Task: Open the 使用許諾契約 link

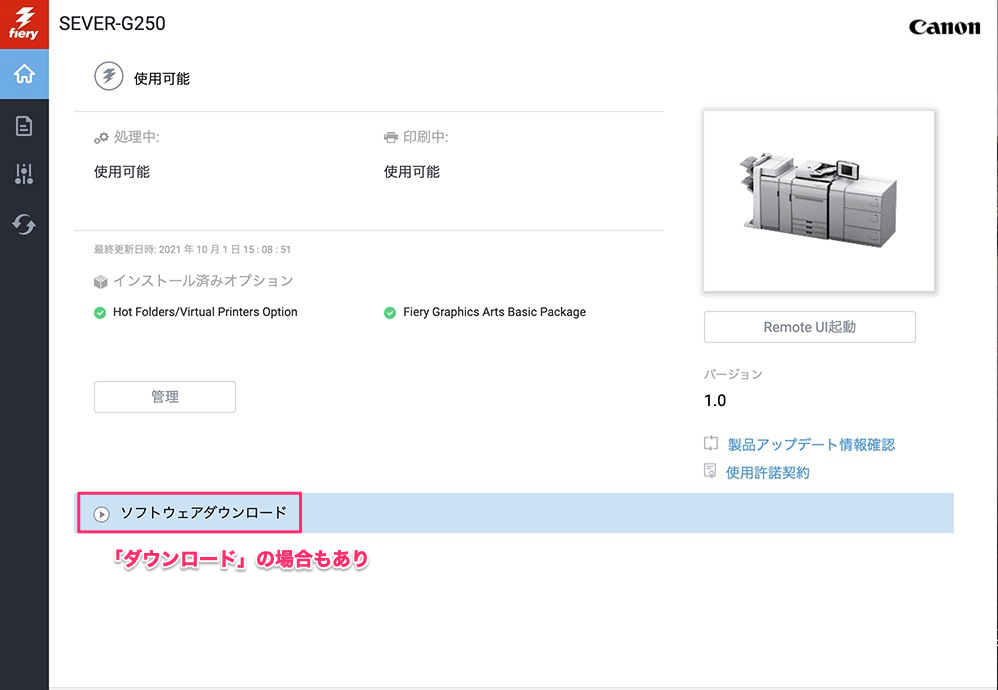Action: coord(768,472)
